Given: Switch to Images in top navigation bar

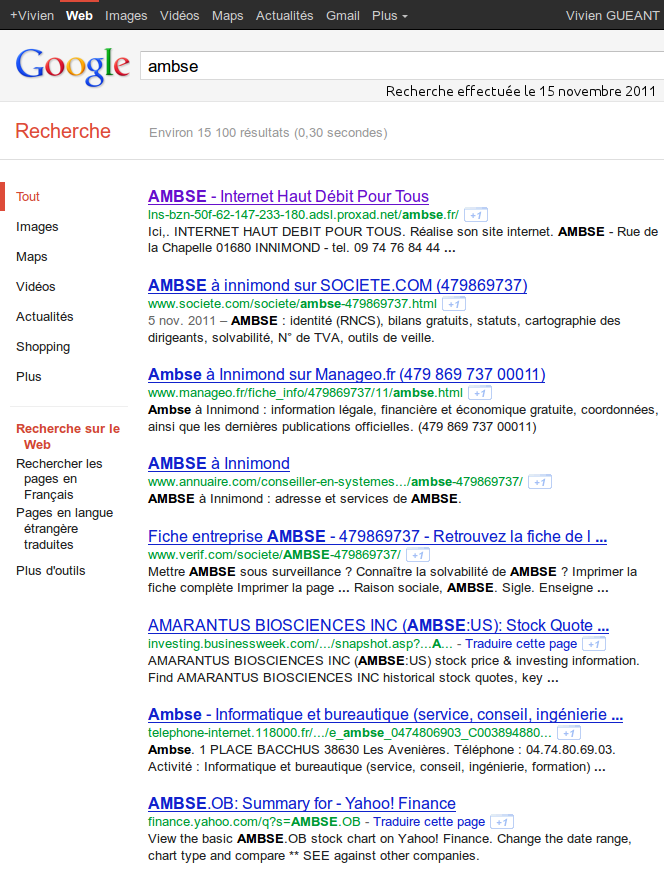Looking at the screenshot, I should [126, 16].
